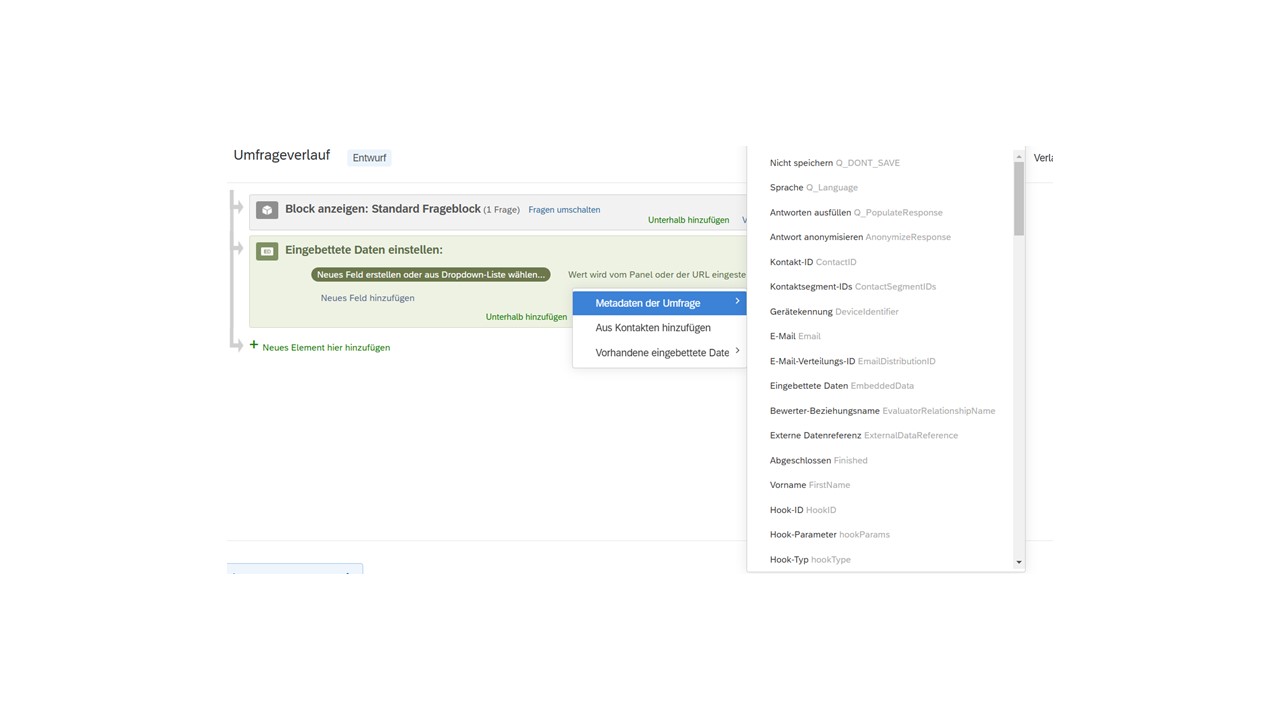Expand the Metadaten der Umfrage submenu arrow

point(737,302)
